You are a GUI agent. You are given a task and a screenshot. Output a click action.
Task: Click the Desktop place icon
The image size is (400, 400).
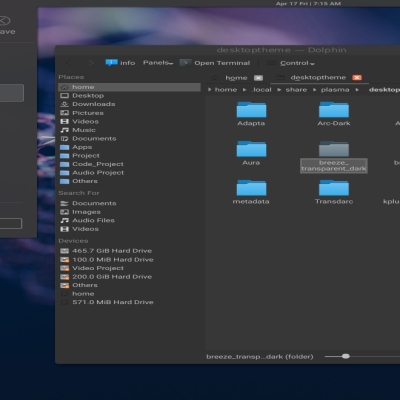pos(64,96)
